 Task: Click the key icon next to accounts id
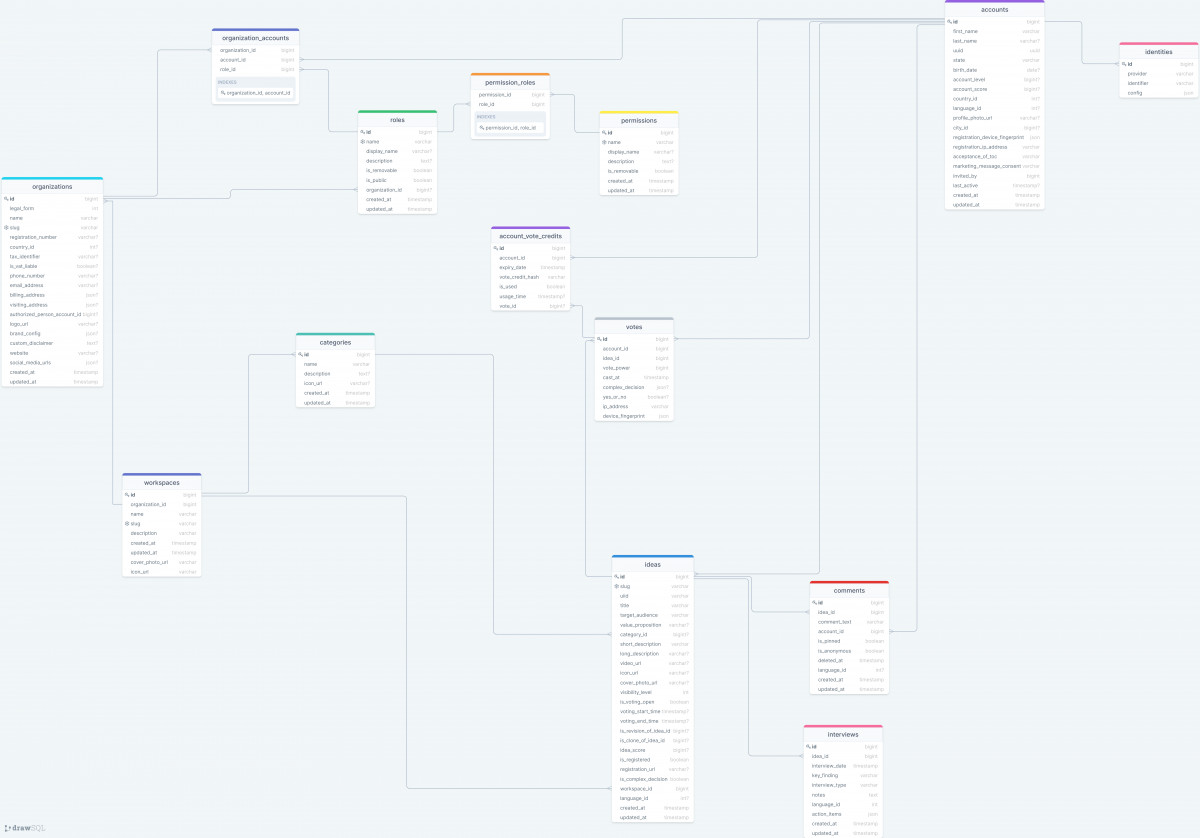click(949, 21)
